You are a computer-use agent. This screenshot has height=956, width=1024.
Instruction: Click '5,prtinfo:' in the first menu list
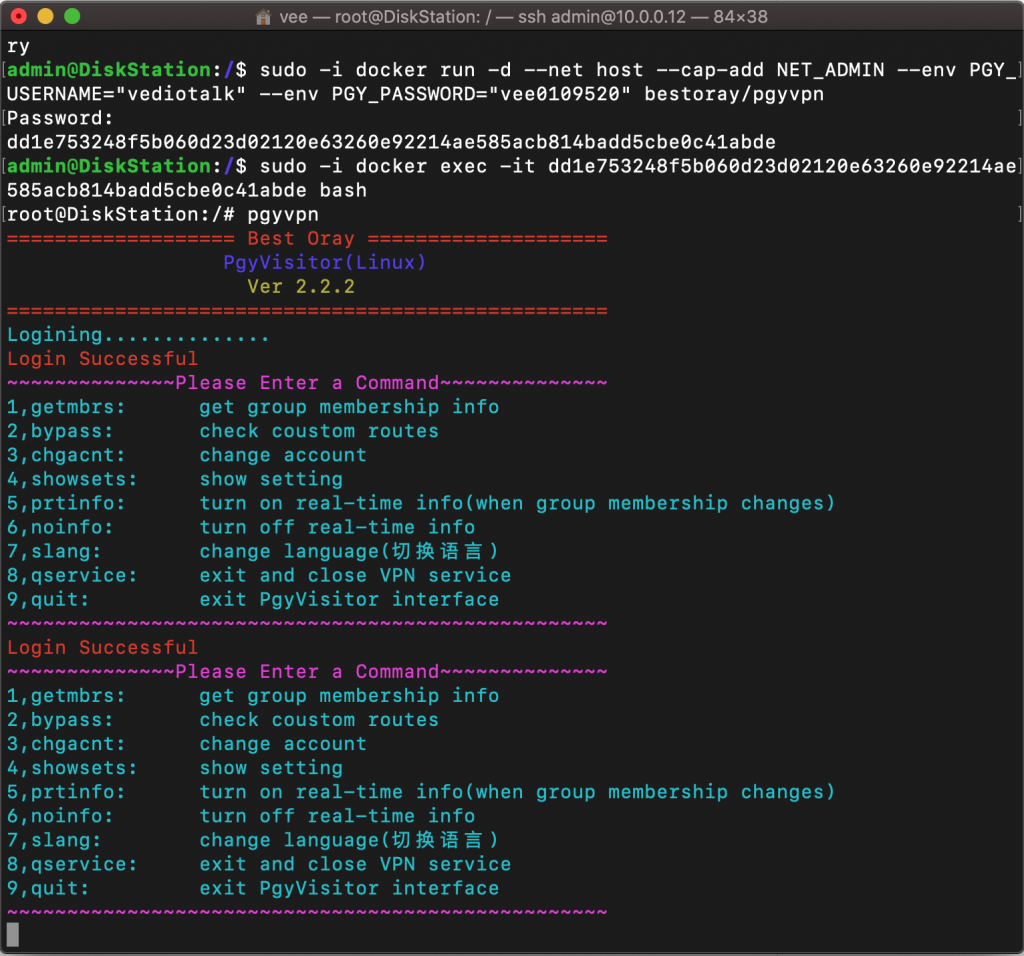66,503
